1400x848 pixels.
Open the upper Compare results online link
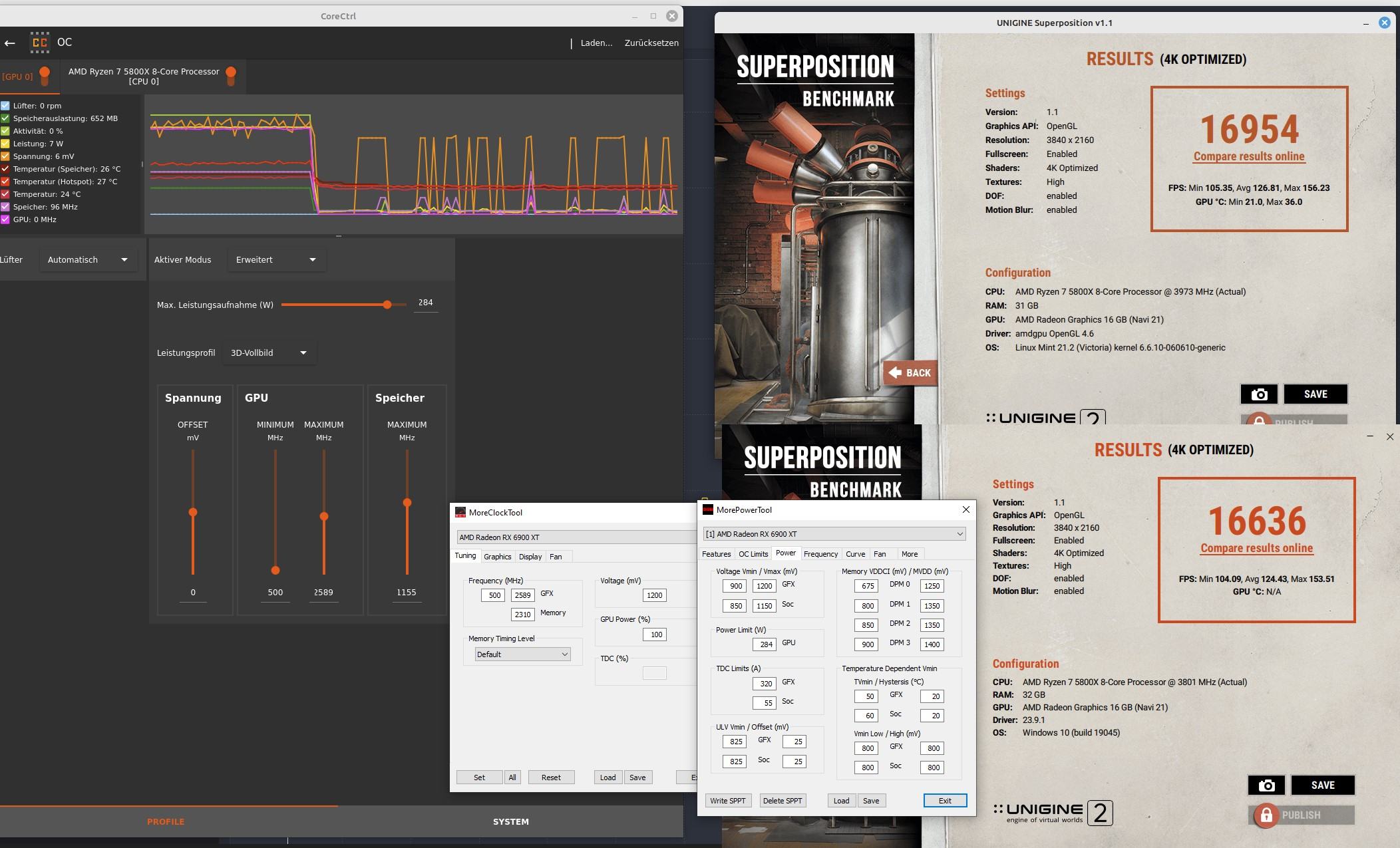[1248, 157]
